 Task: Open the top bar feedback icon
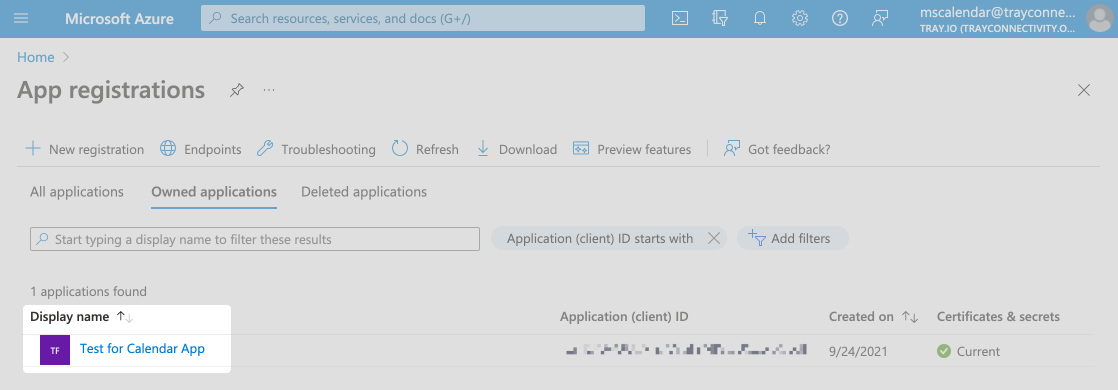tap(880, 19)
